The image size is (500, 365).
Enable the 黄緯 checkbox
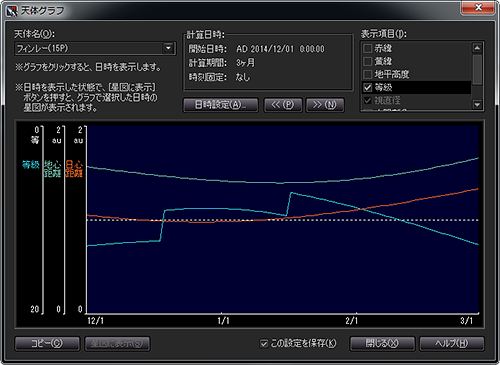point(367,62)
